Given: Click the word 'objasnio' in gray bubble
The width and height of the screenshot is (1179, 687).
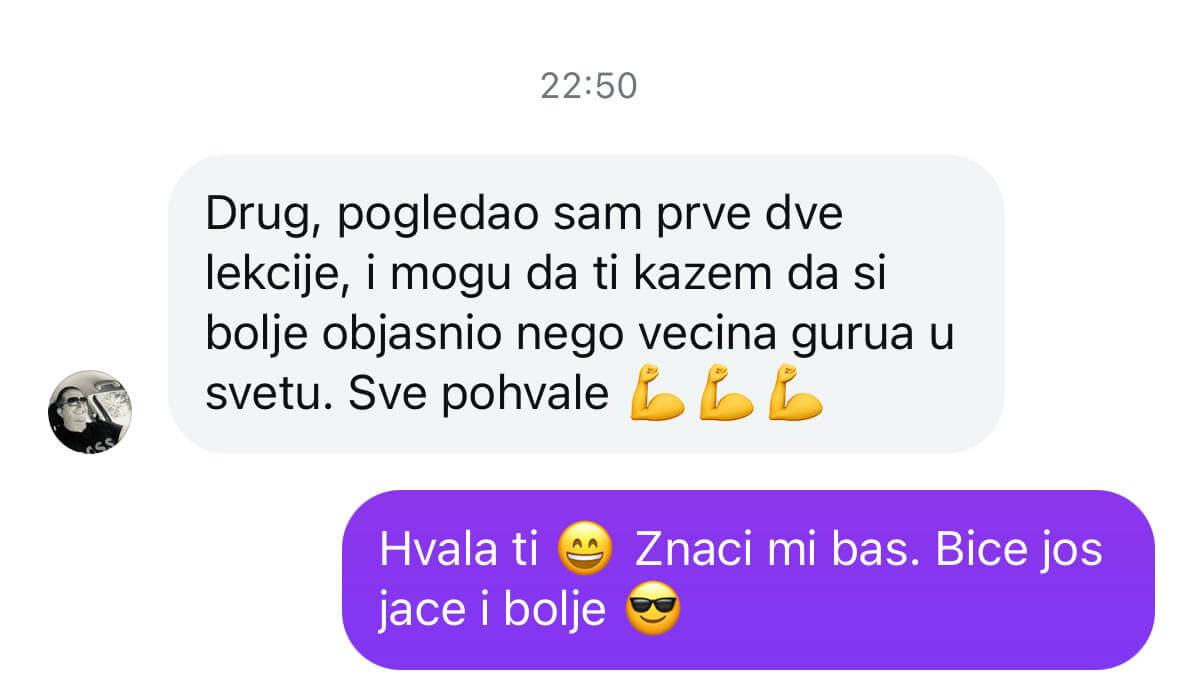Looking at the screenshot, I should [411, 335].
